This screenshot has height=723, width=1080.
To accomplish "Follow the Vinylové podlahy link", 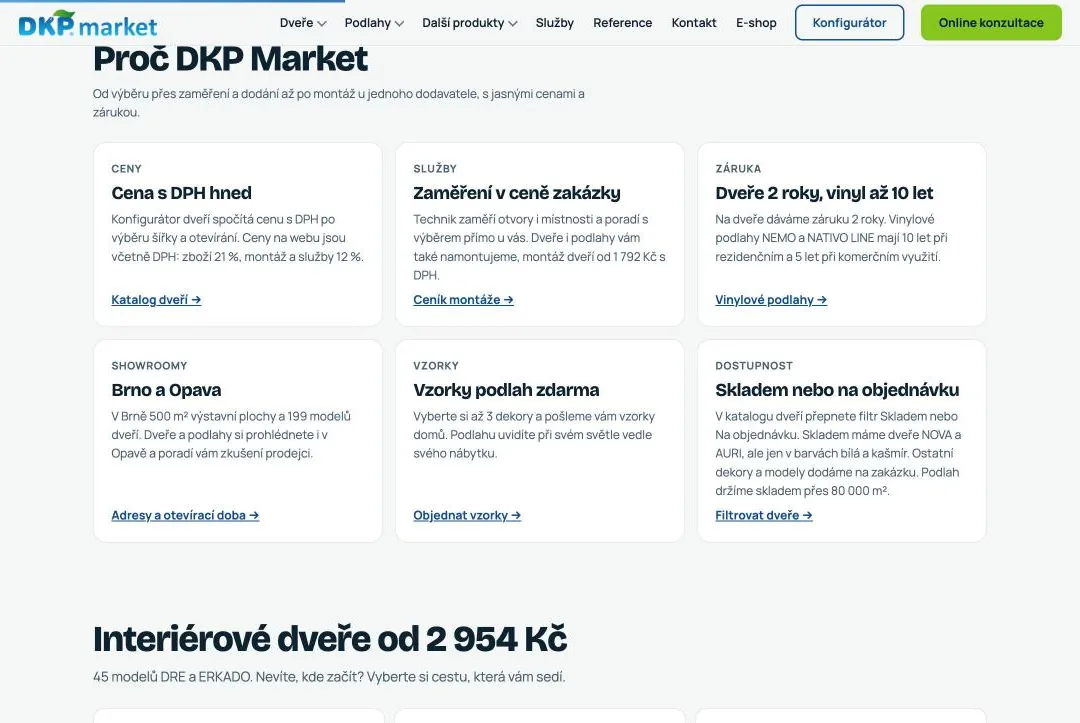I will pos(771,300).
